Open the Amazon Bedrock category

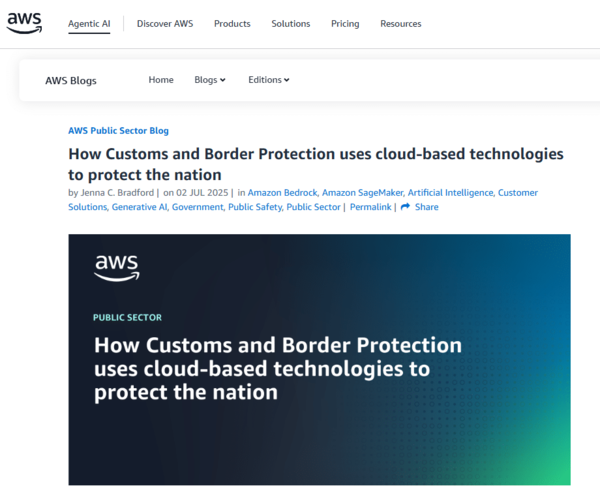pyautogui.click(x=282, y=193)
